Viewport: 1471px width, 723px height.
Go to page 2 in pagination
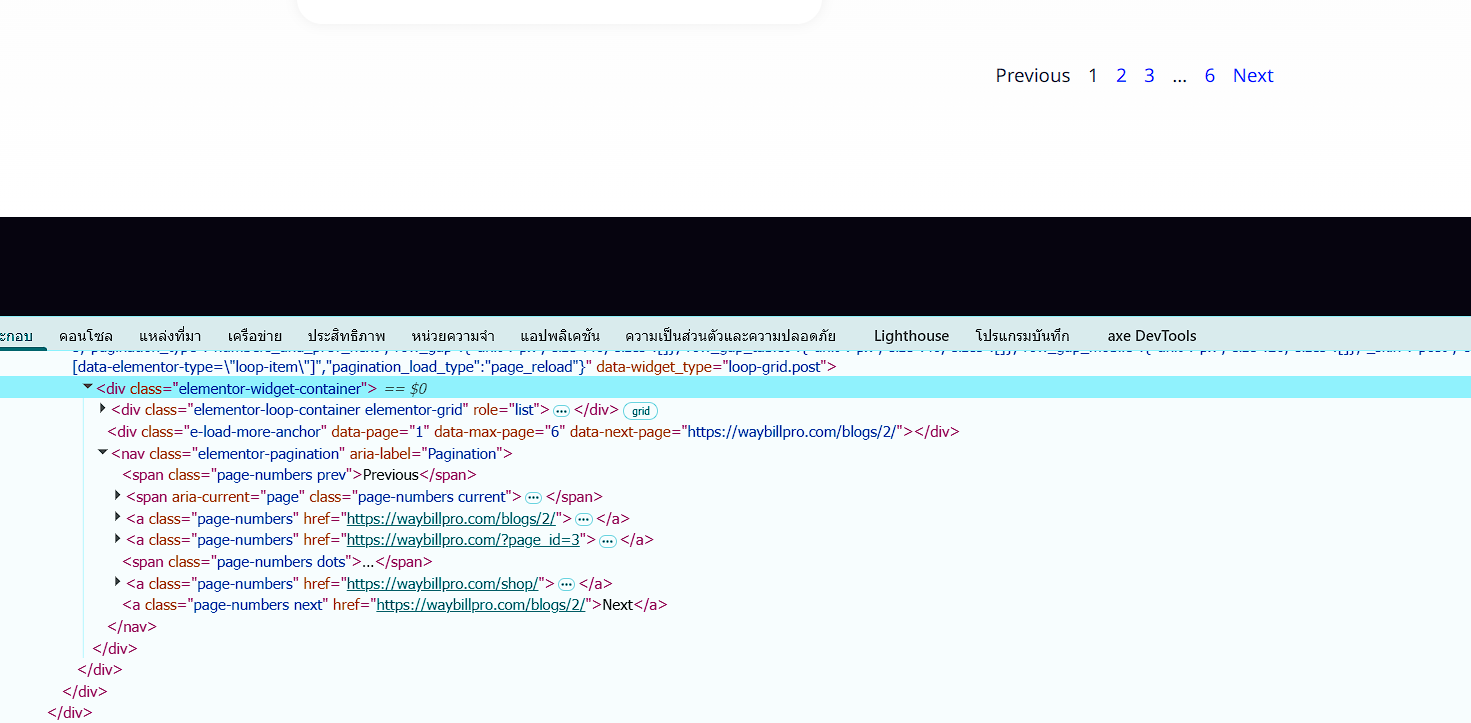[1121, 76]
